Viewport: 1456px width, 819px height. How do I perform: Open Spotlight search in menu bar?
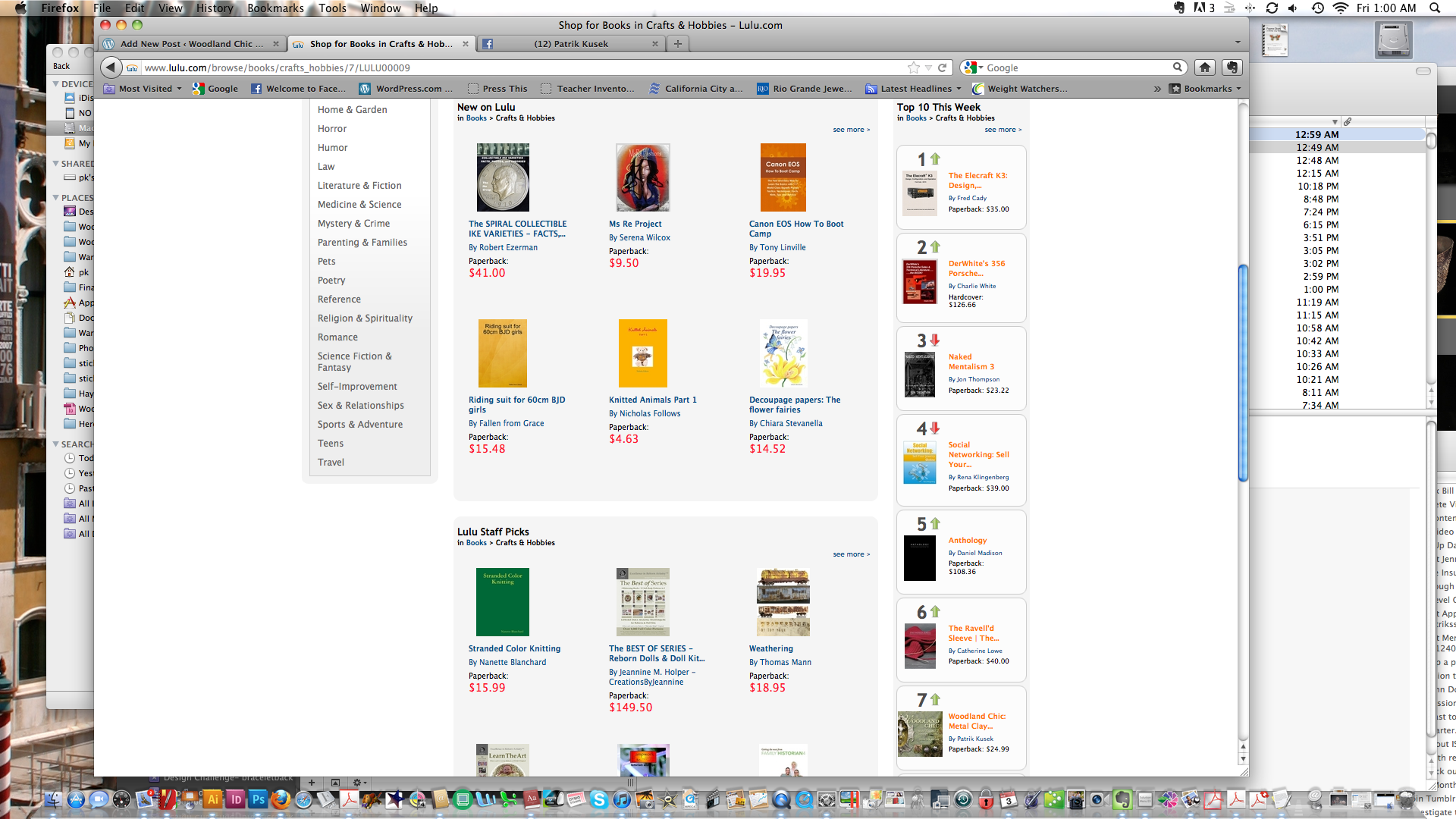1435,8
